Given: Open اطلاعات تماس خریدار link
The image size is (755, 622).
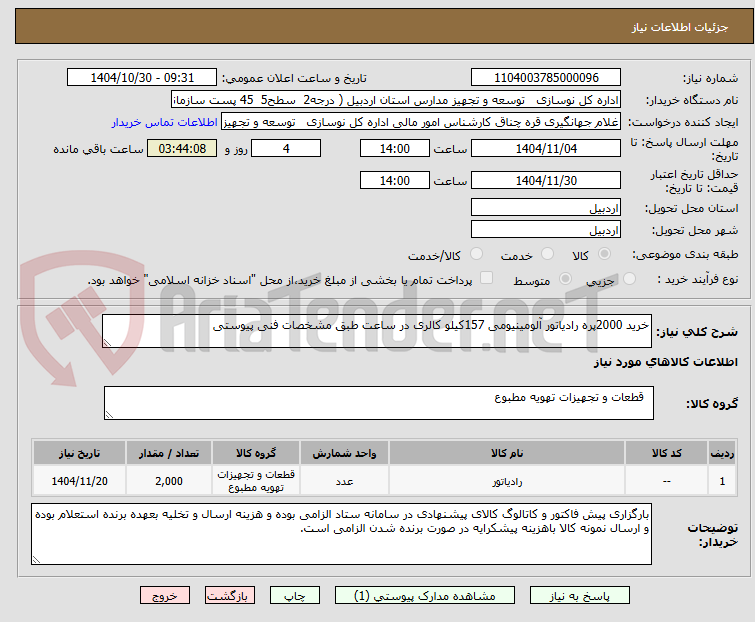Looking at the screenshot, I should [x=165, y=122].
